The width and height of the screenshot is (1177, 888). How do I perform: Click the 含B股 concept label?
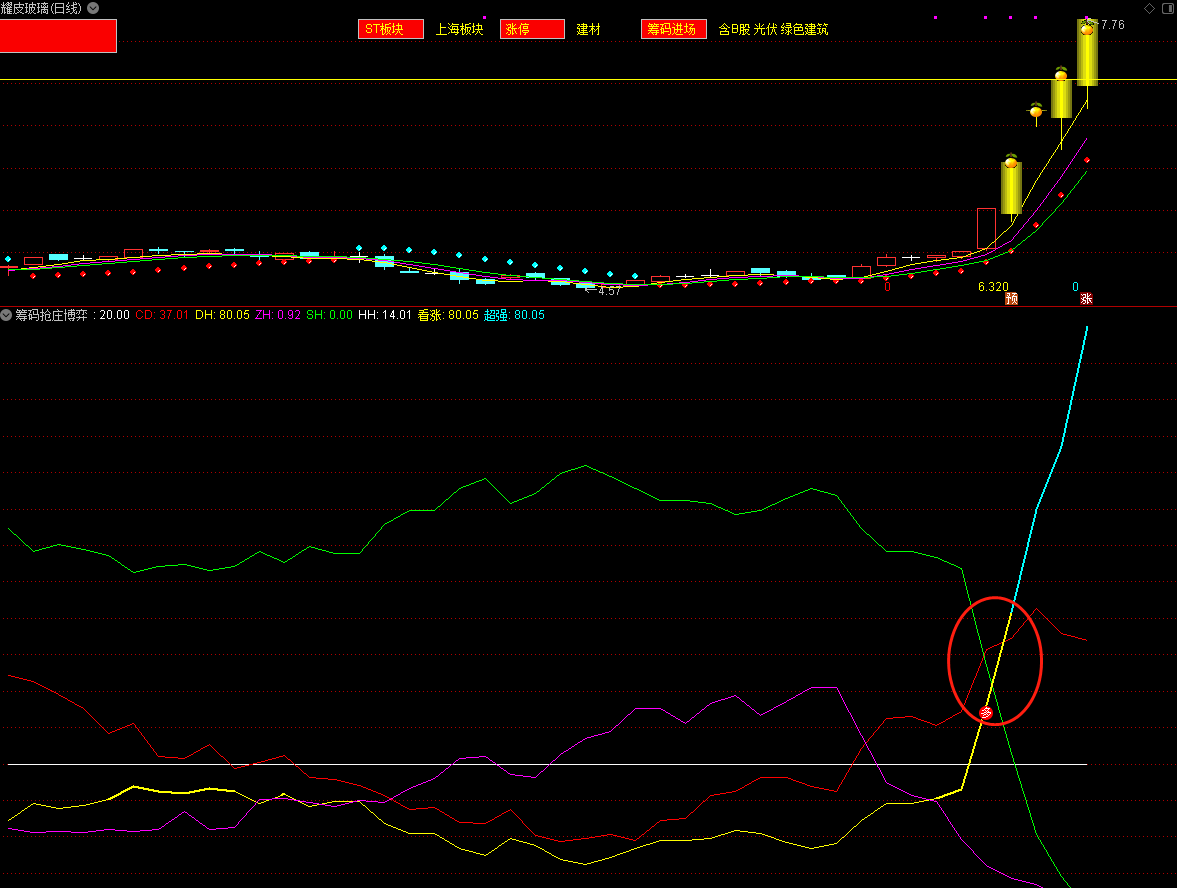[x=734, y=29]
